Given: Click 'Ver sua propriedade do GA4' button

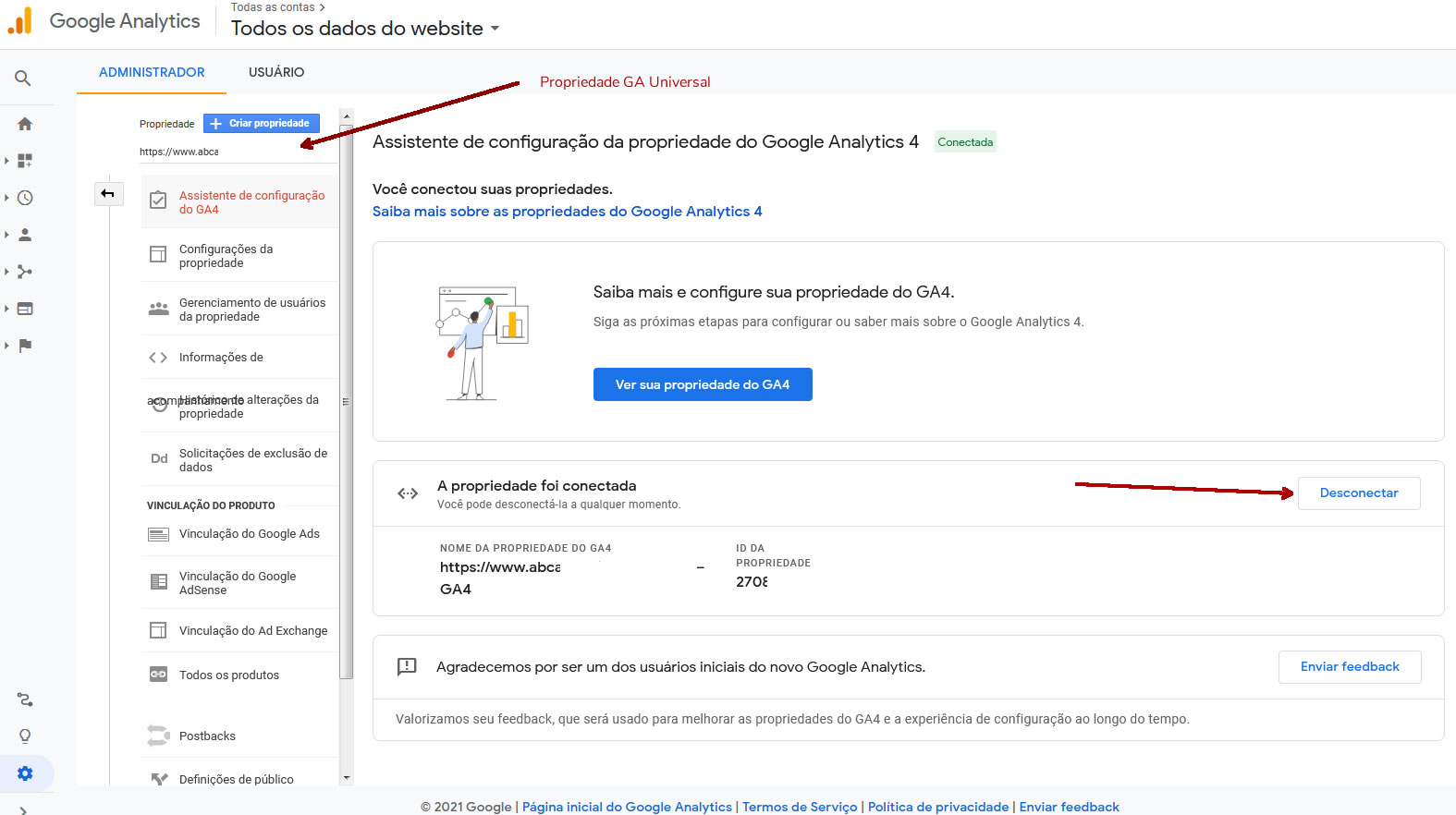Looking at the screenshot, I should pyautogui.click(x=703, y=384).
